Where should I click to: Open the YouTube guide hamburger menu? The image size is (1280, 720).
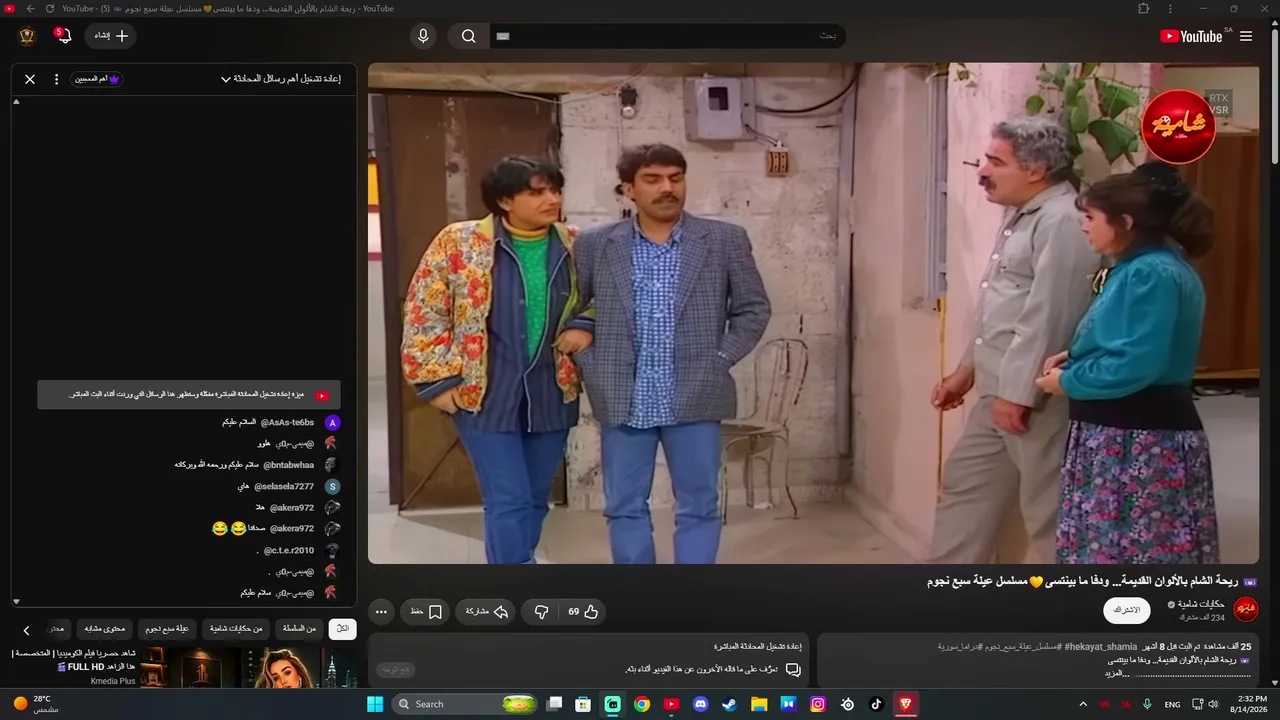pos(1246,36)
